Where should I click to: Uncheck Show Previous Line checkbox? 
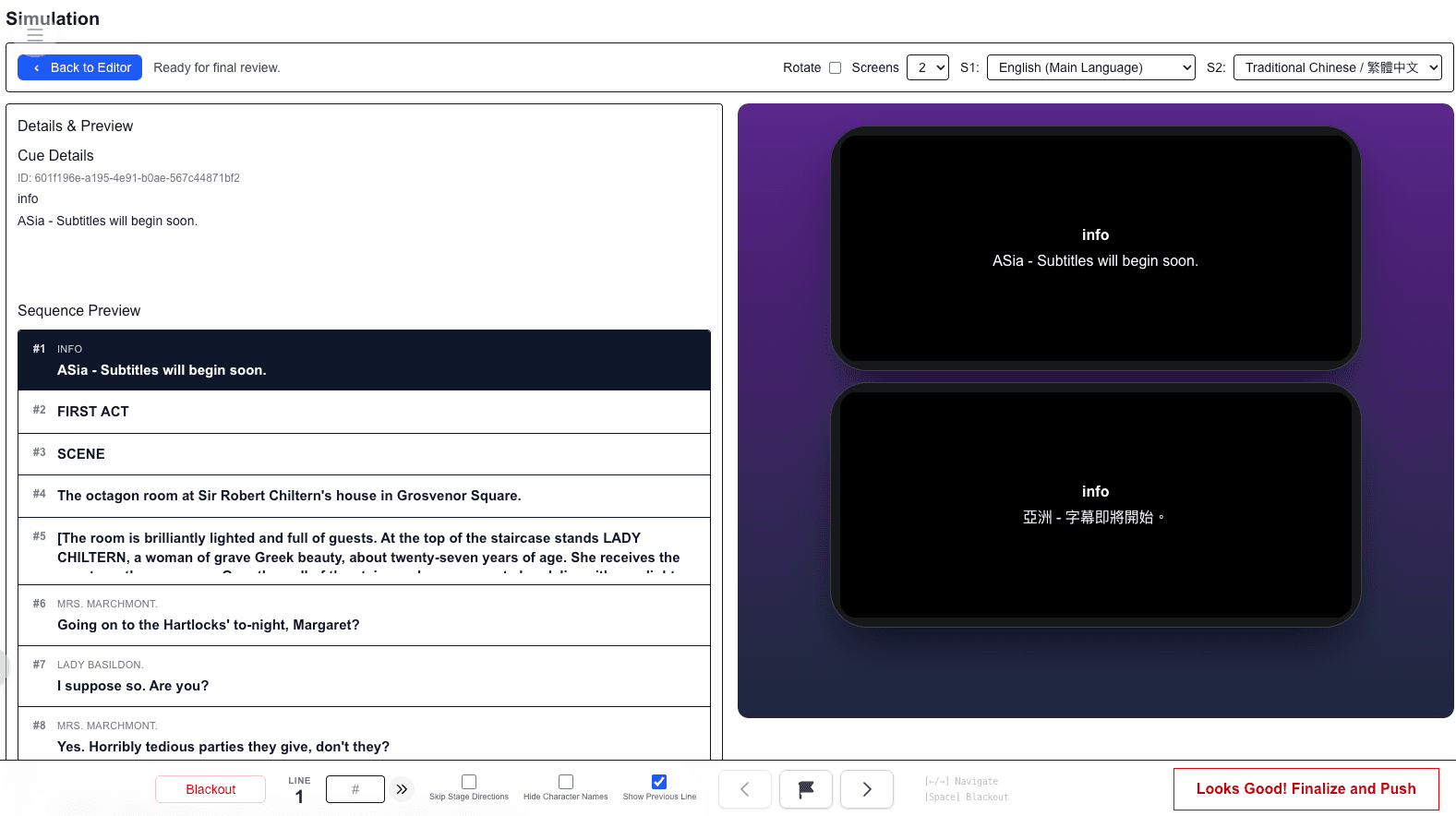pyautogui.click(x=659, y=782)
